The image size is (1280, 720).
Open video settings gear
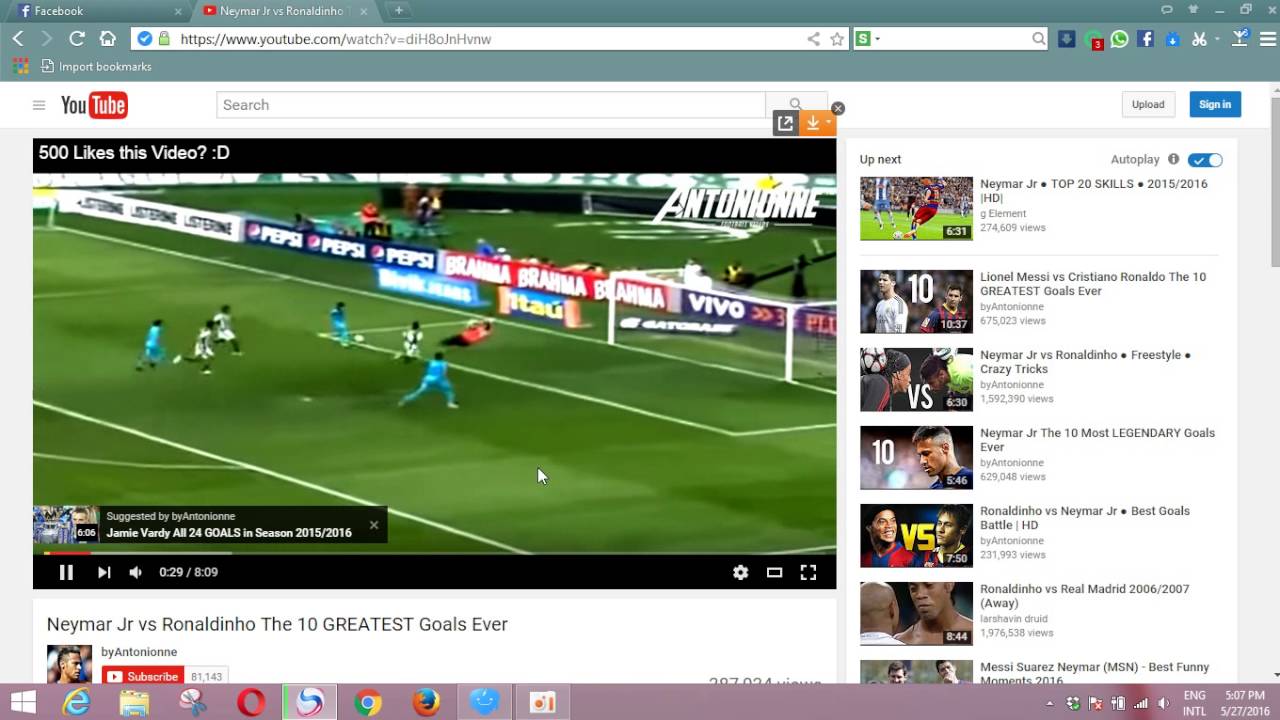tap(740, 572)
